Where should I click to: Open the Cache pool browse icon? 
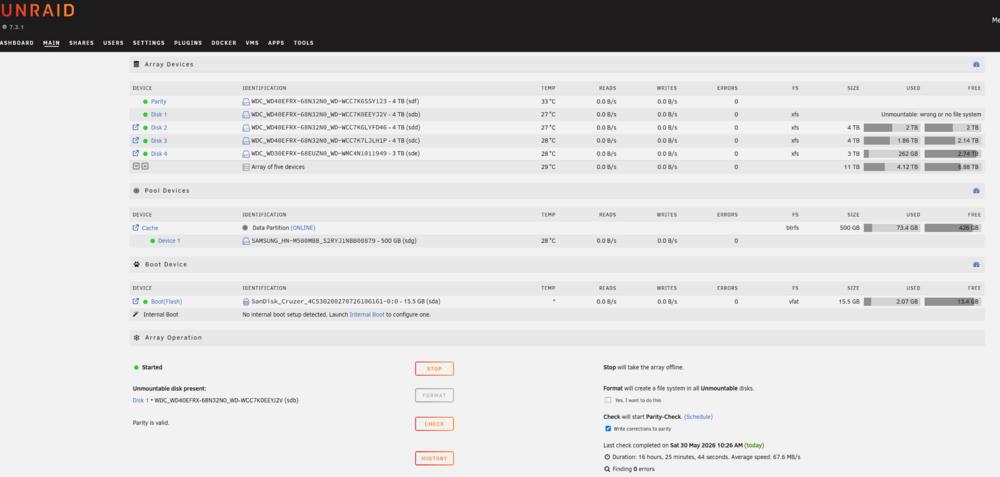click(135, 228)
